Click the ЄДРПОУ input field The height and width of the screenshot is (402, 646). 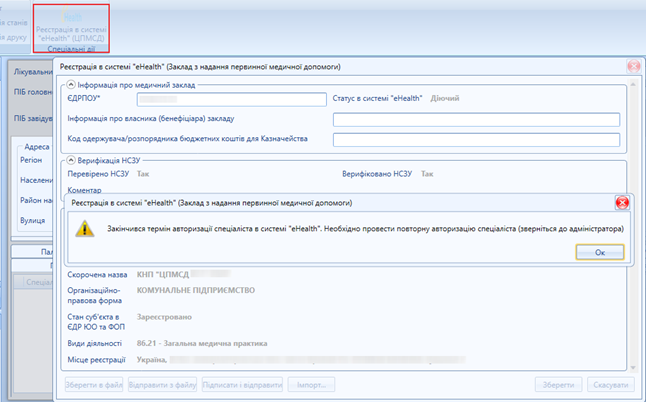click(232, 99)
